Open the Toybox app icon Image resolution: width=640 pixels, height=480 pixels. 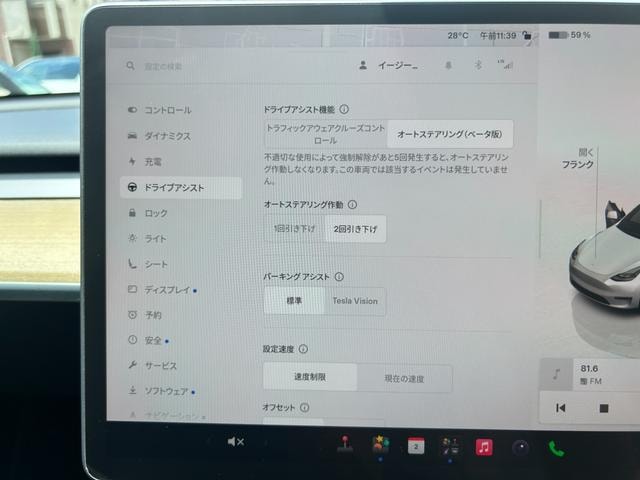(x=380, y=444)
